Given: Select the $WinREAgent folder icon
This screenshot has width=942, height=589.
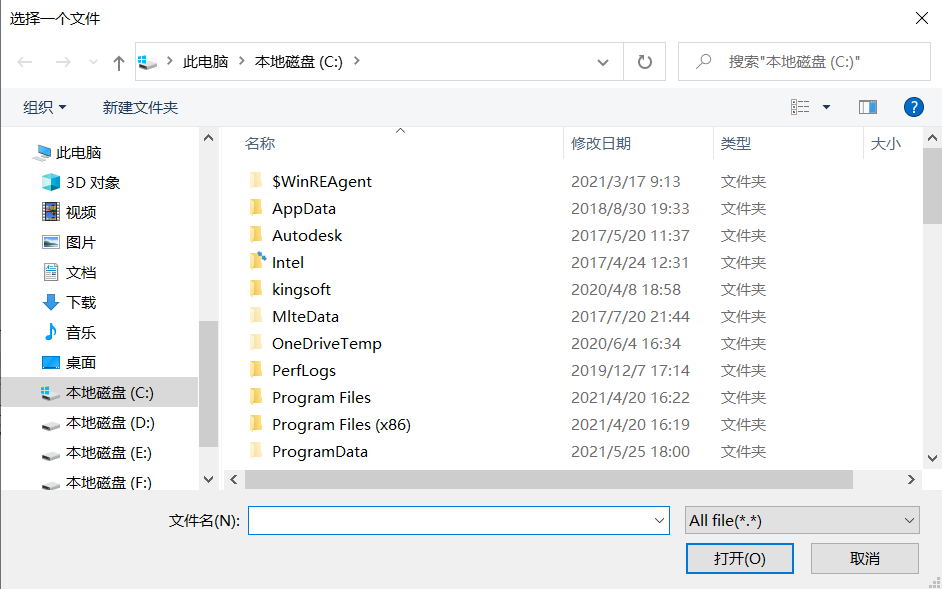Looking at the screenshot, I should point(256,180).
